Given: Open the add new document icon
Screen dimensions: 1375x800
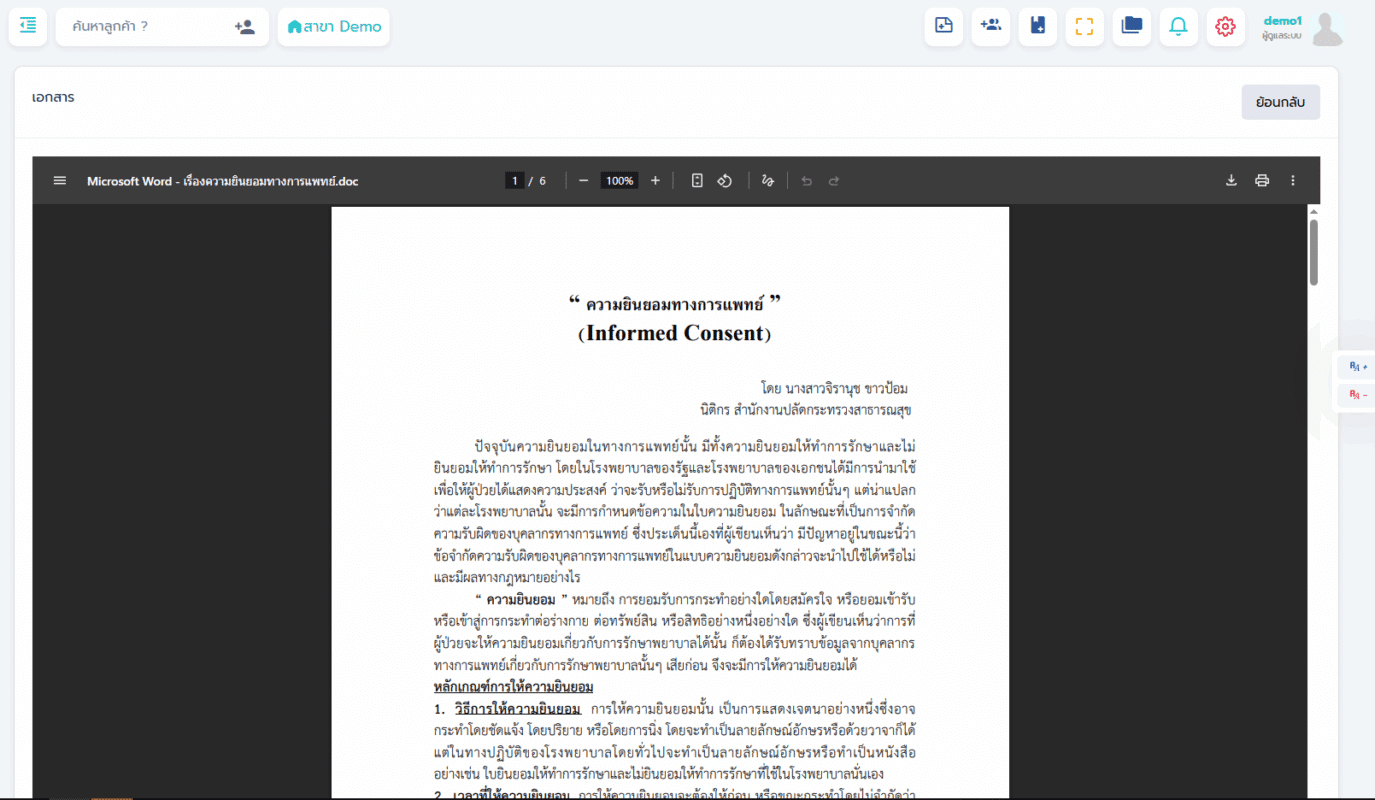Looking at the screenshot, I should (944, 26).
